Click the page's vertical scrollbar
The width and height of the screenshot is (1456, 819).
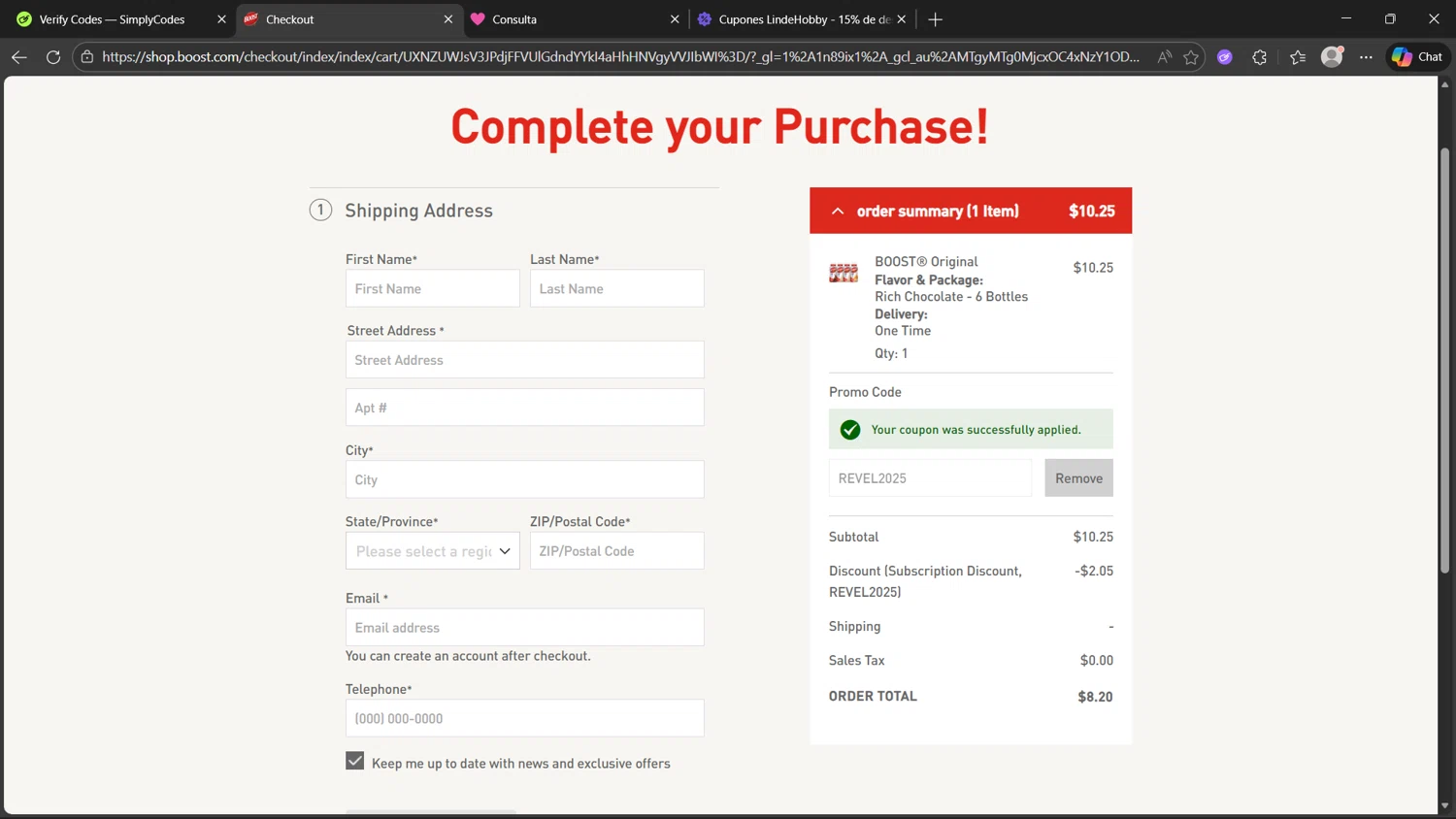point(1444,388)
